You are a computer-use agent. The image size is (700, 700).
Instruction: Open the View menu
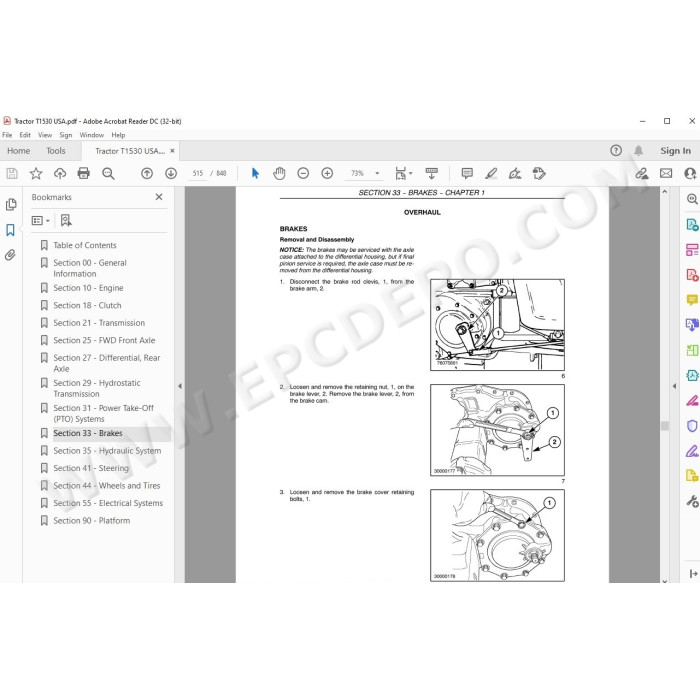pos(45,135)
